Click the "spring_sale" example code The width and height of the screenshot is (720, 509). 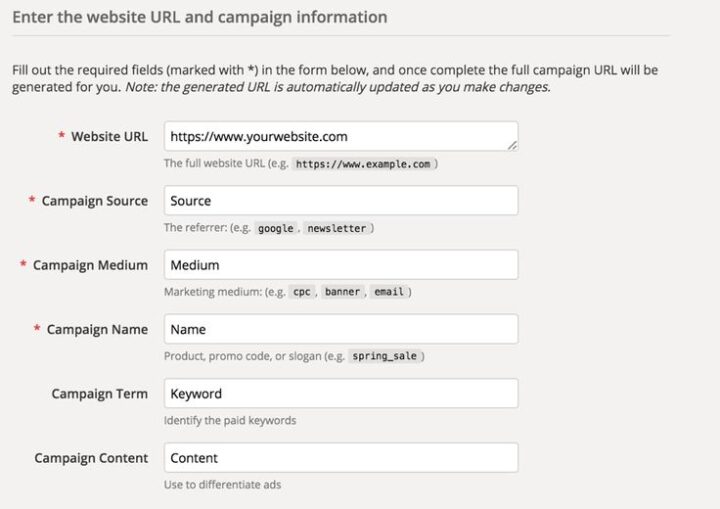point(384,357)
